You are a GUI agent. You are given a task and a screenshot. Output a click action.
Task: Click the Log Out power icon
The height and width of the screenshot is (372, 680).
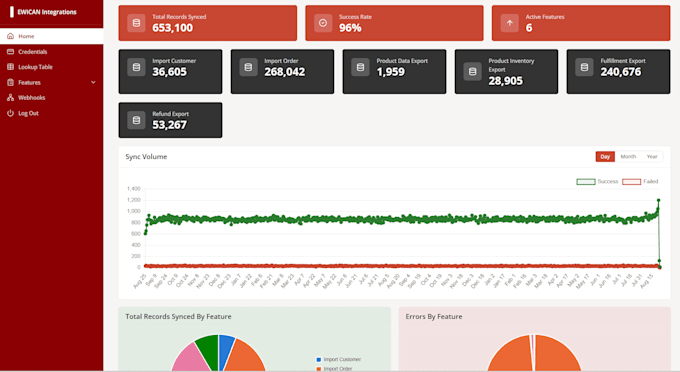10,113
